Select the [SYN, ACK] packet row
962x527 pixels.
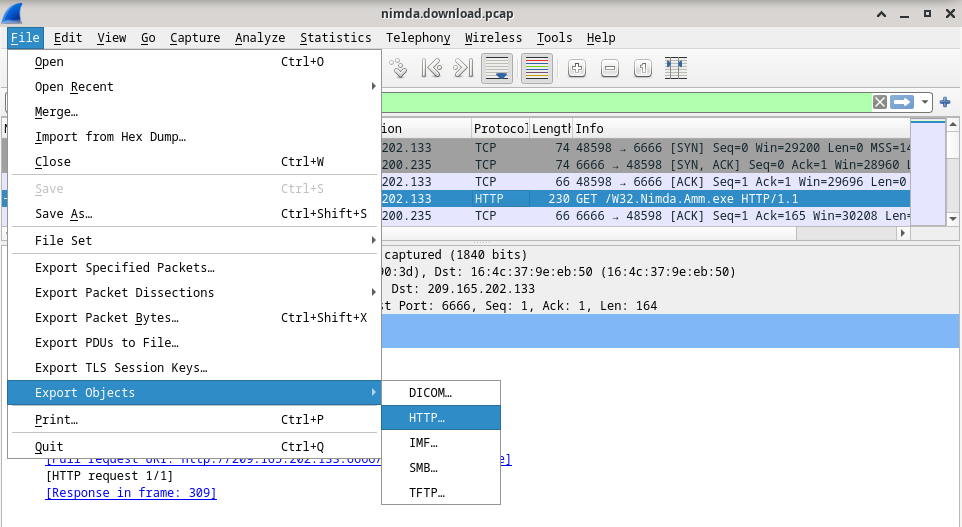point(645,164)
